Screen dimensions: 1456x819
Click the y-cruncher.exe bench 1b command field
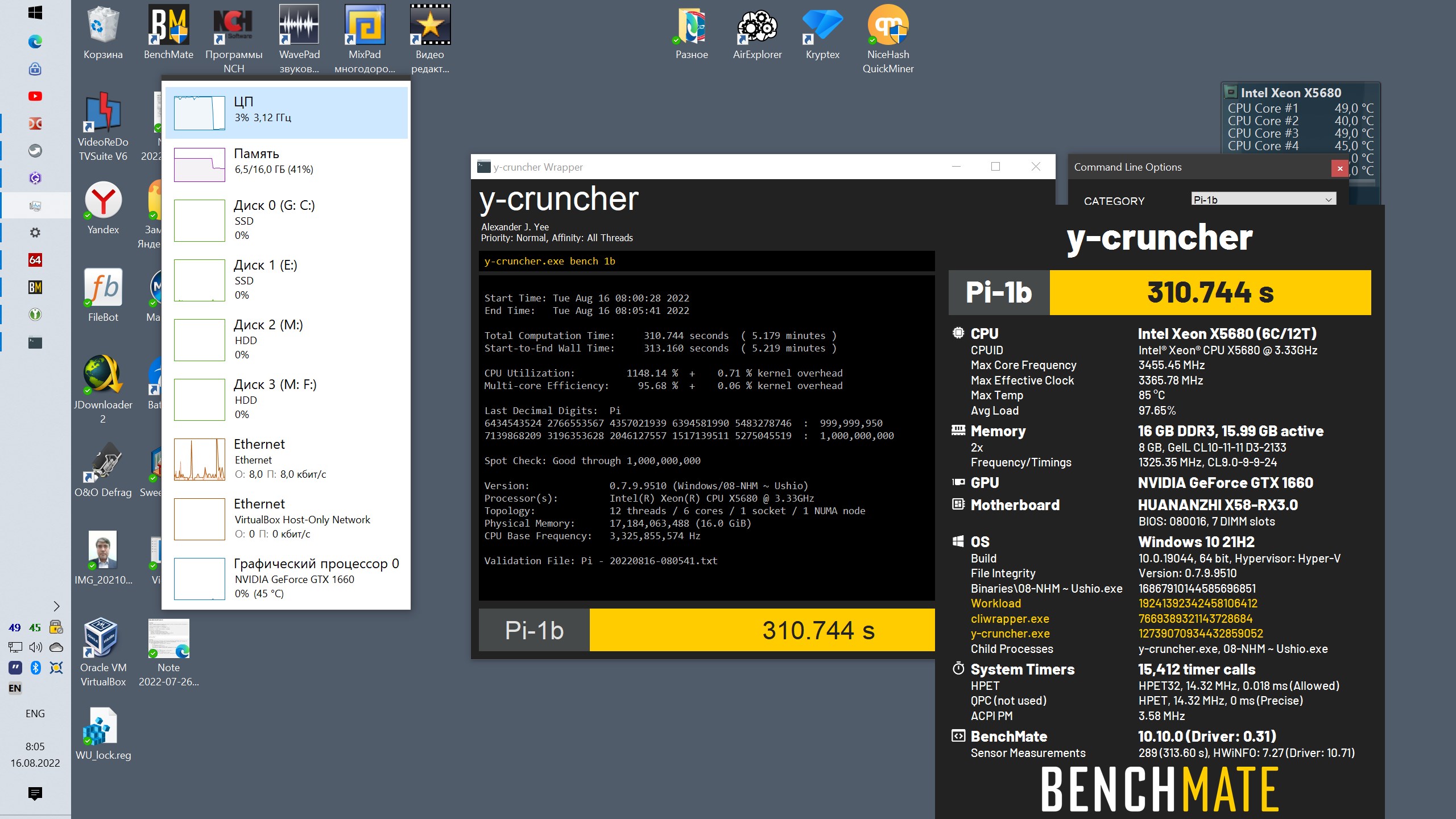706,261
